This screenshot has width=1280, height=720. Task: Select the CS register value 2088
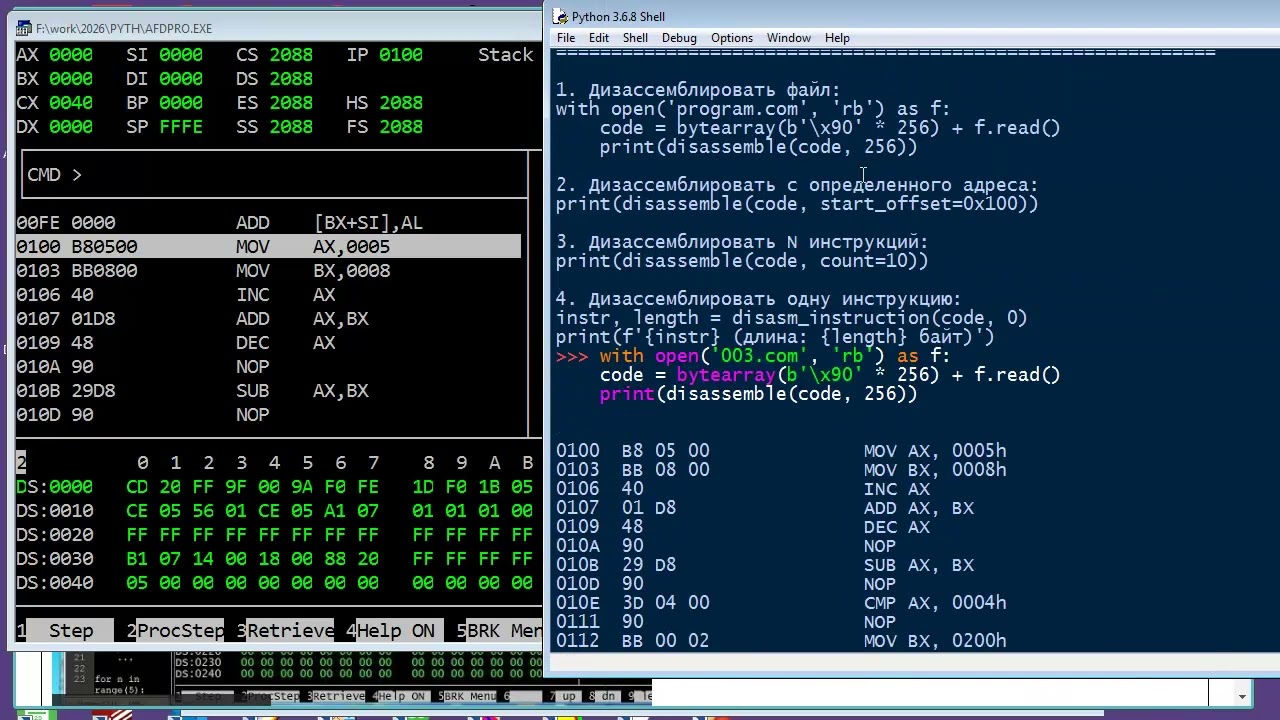(x=291, y=55)
